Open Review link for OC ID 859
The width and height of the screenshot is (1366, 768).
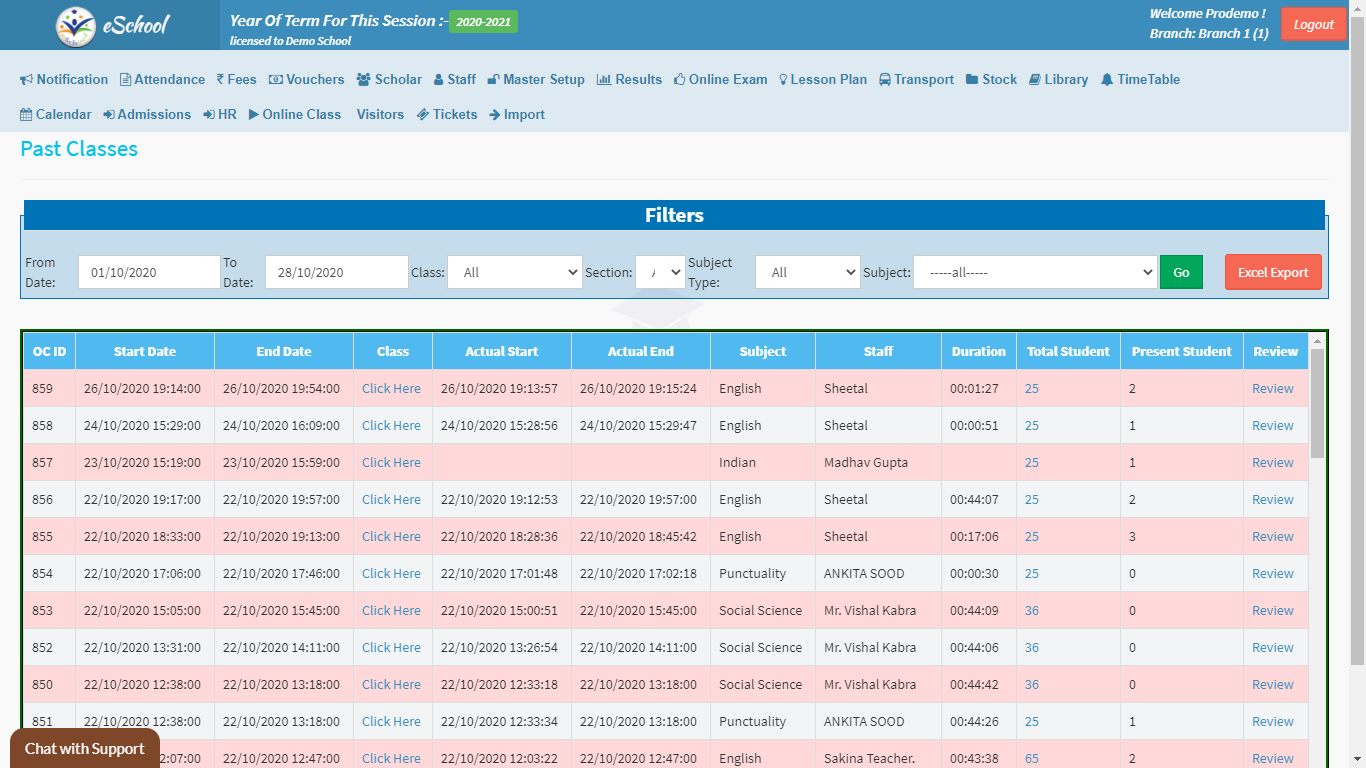pos(1272,389)
